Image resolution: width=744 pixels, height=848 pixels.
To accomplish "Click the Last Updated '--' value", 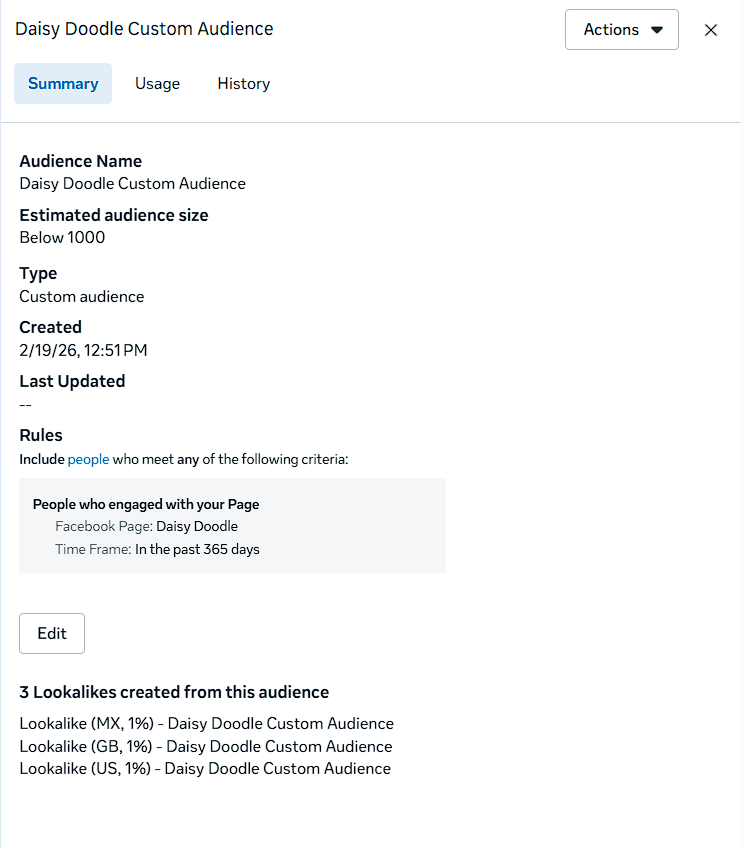I will click(x=26, y=404).
